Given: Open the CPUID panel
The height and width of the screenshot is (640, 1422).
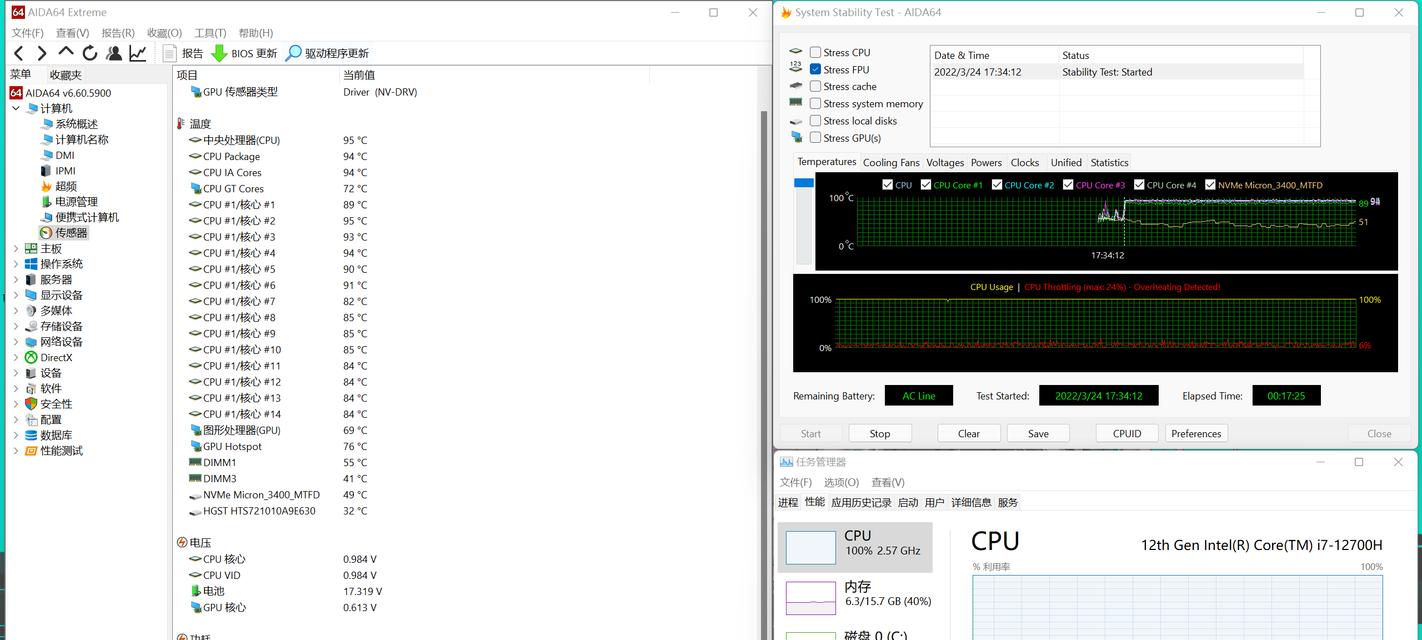Looking at the screenshot, I should click(x=1127, y=433).
